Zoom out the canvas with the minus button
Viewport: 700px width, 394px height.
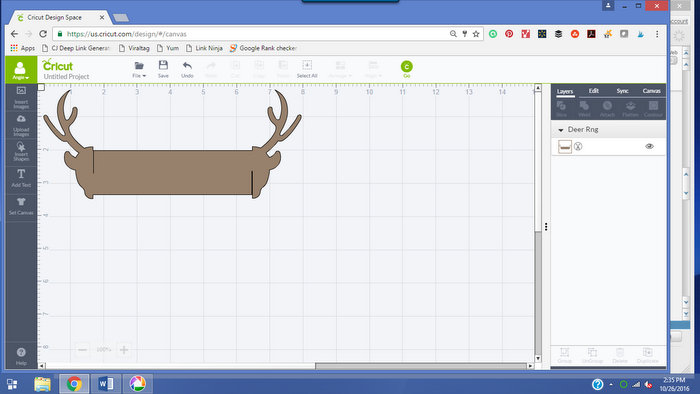82,349
